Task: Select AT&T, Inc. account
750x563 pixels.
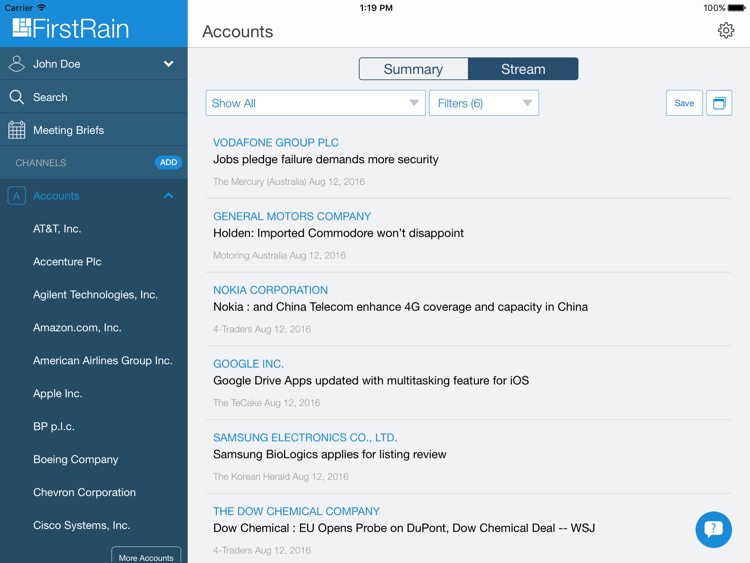Action: (x=57, y=229)
